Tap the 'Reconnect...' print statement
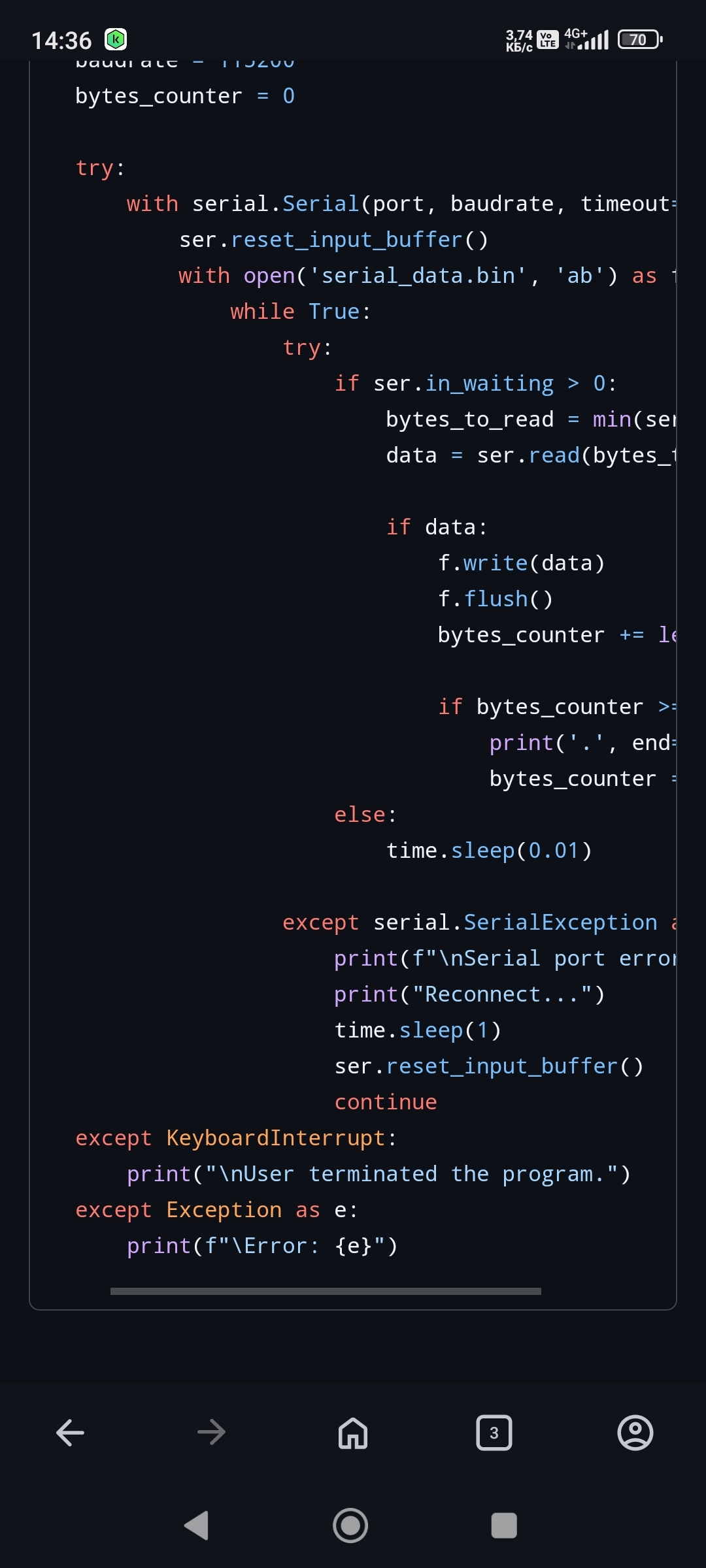This screenshot has width=706, height=1568. click(469, 994)
